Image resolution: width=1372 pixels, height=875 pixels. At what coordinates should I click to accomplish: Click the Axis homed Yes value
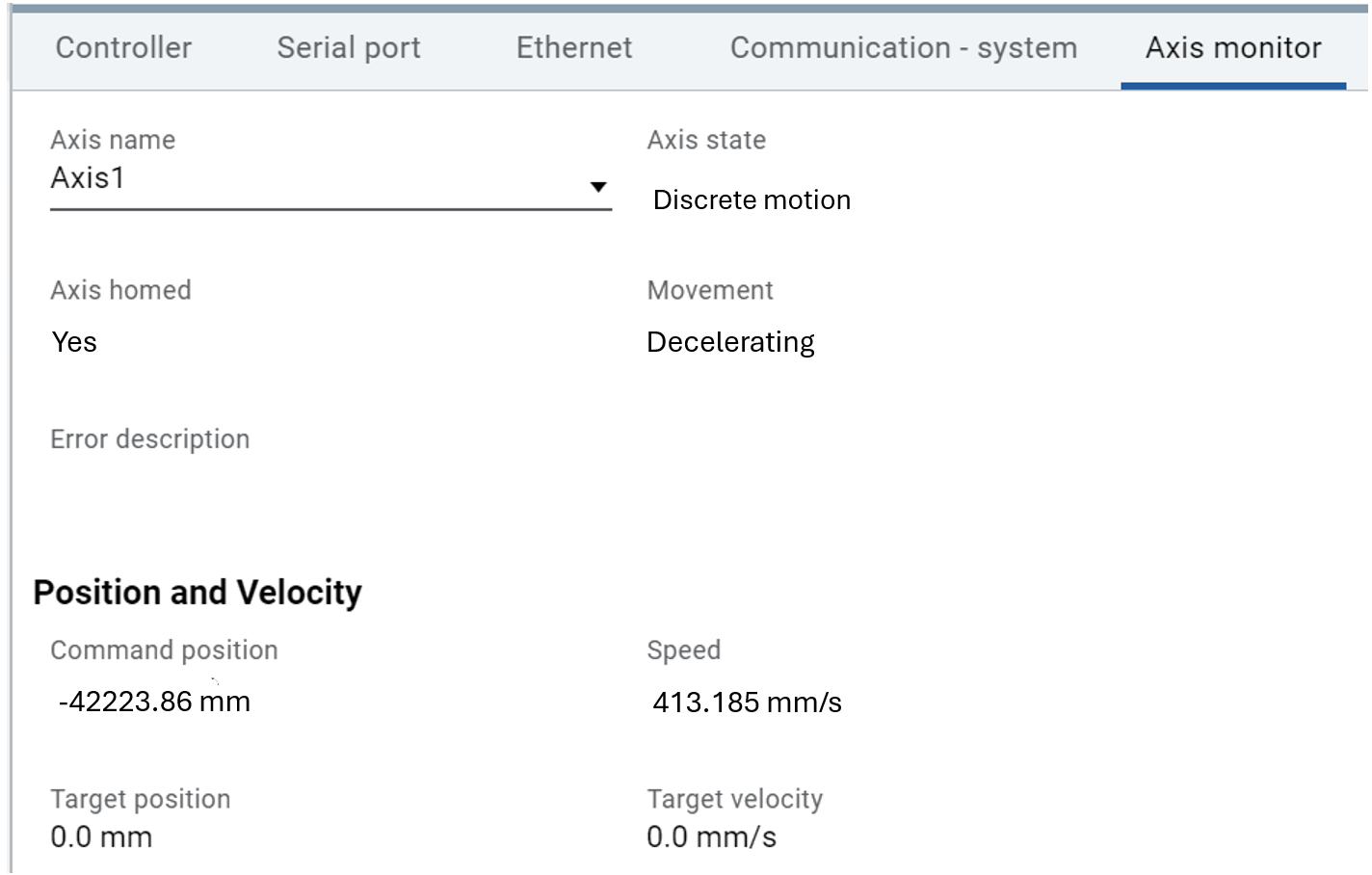tap(74, 342)
